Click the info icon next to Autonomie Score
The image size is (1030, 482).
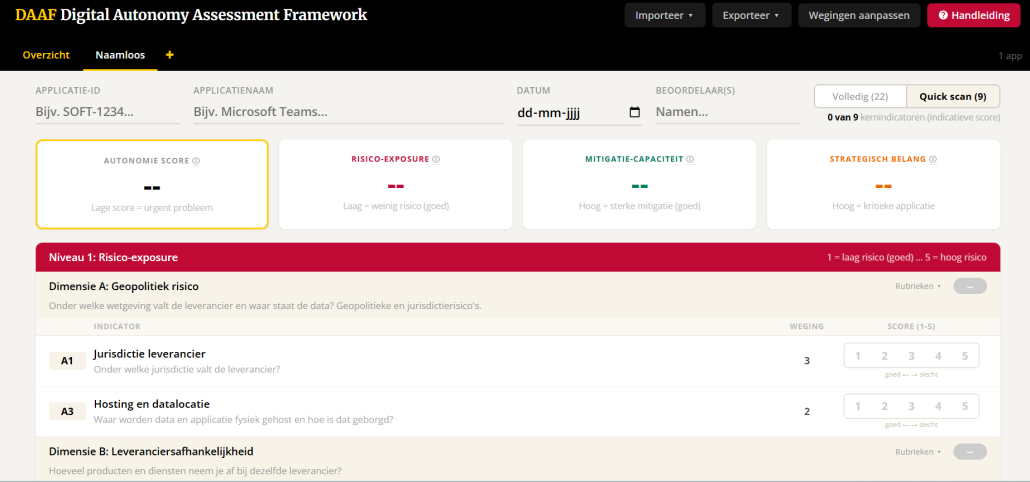point(197,161)
